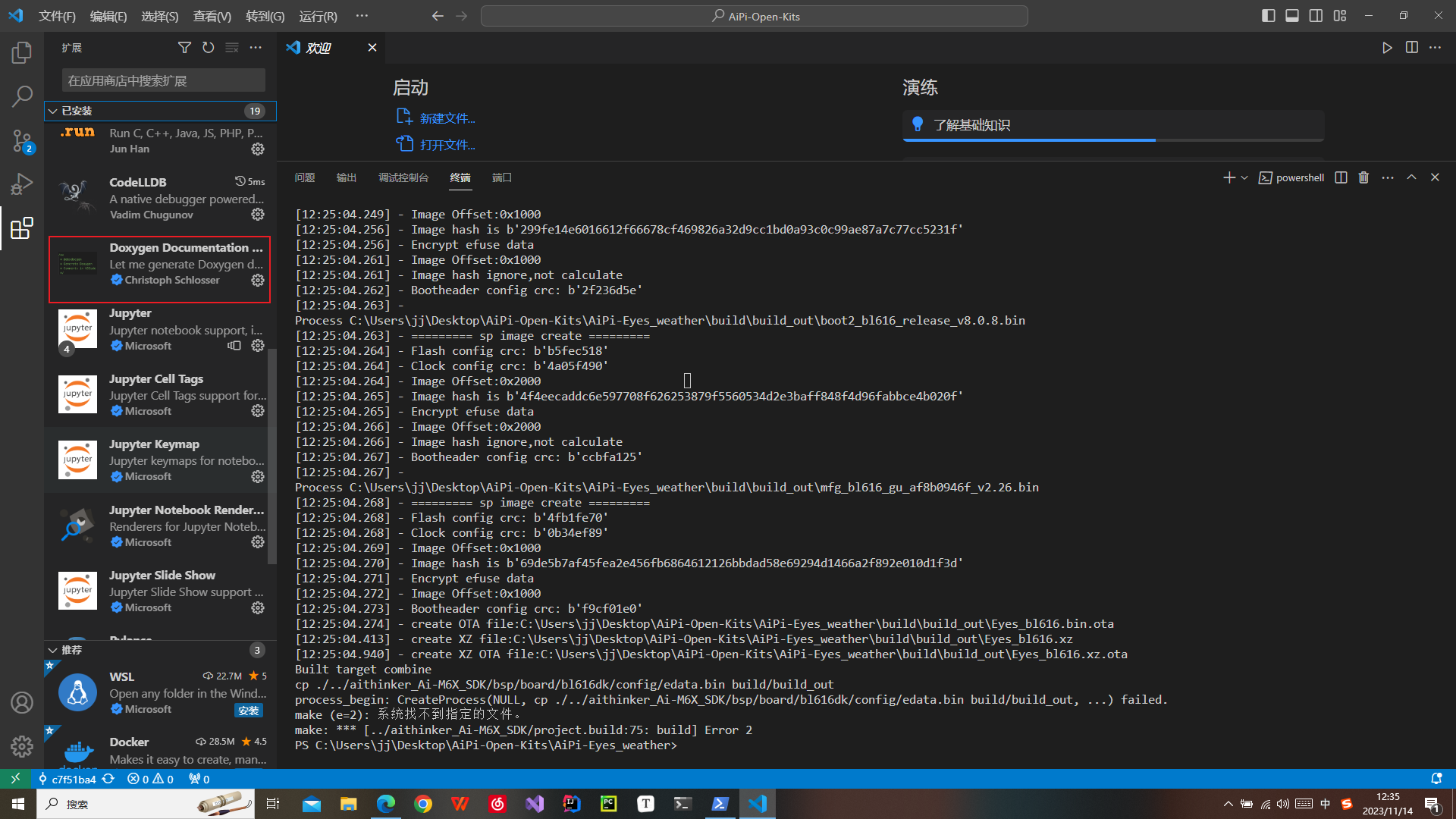This screenshot has width=1456, height=819.
Task: Open the 文件(F) menu
Action: [57, 16]
